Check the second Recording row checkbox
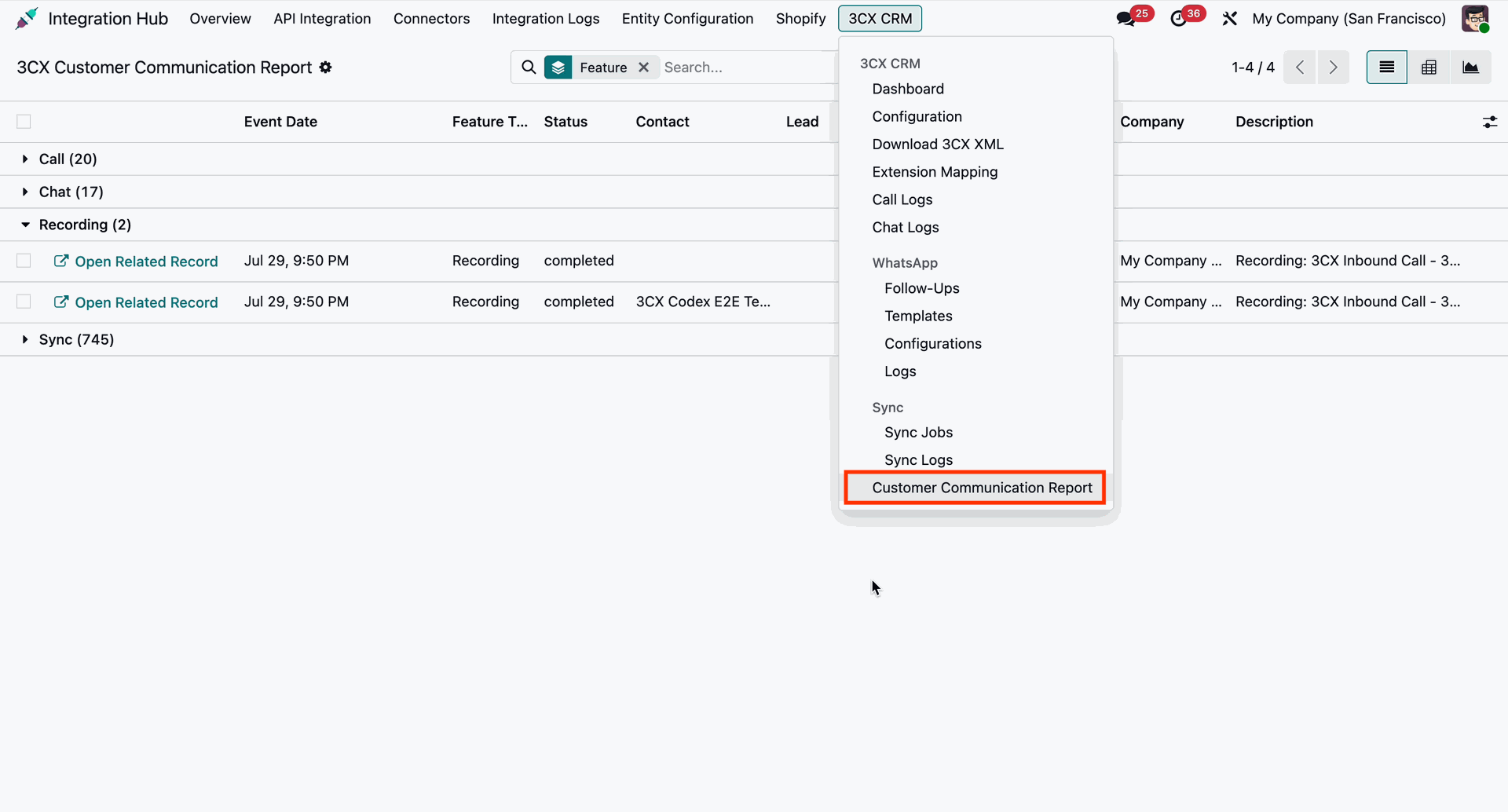This screenshot has width=1508, height=812. (x=24, y=302)
